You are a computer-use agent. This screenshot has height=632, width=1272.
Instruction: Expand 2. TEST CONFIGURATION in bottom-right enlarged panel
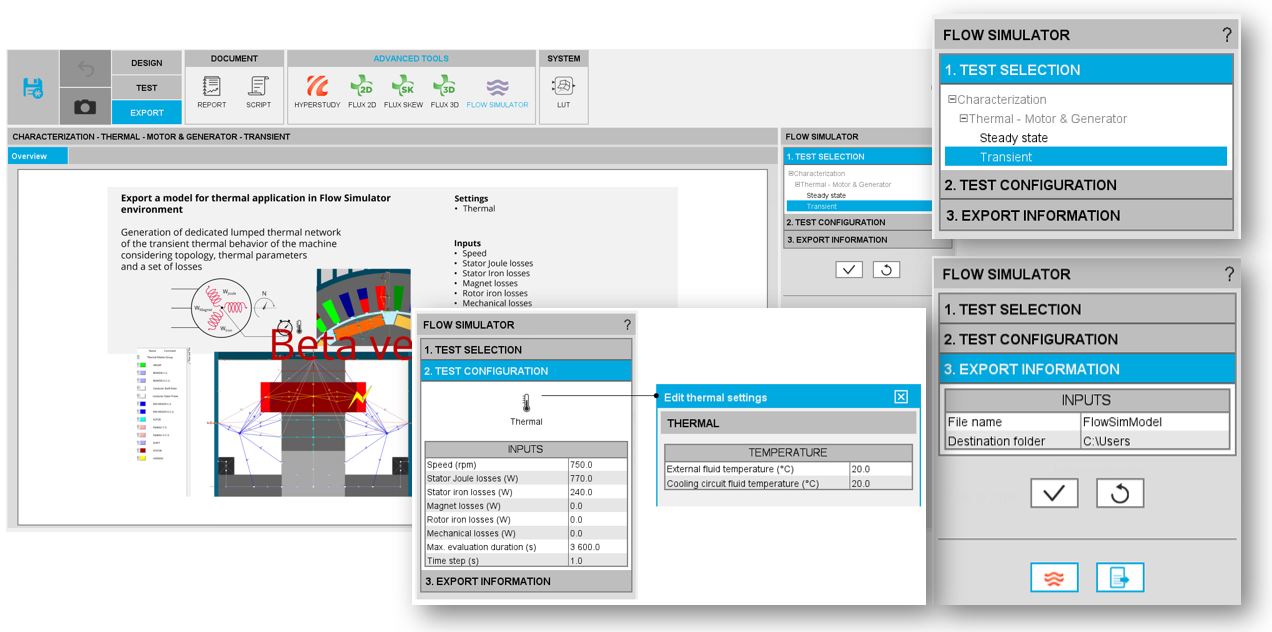pos(1087,339)
